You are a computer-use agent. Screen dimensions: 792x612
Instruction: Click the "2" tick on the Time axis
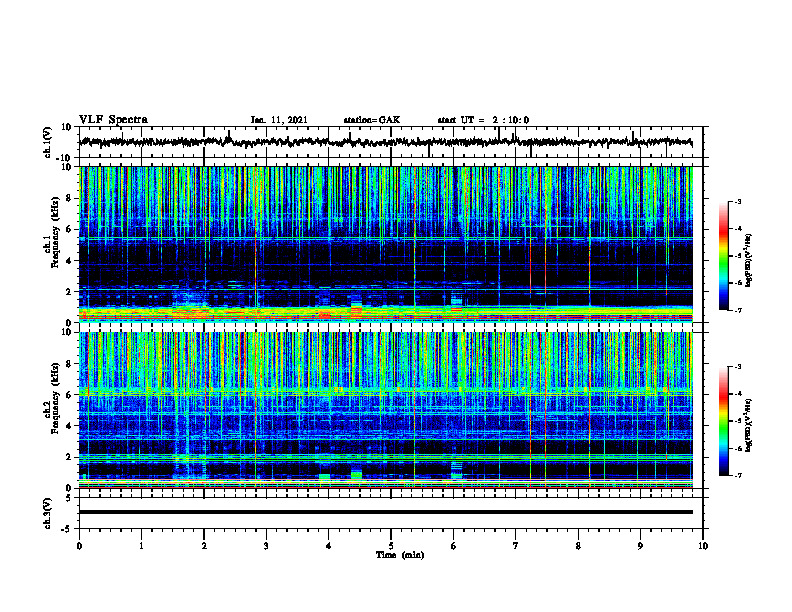[204, 546]
